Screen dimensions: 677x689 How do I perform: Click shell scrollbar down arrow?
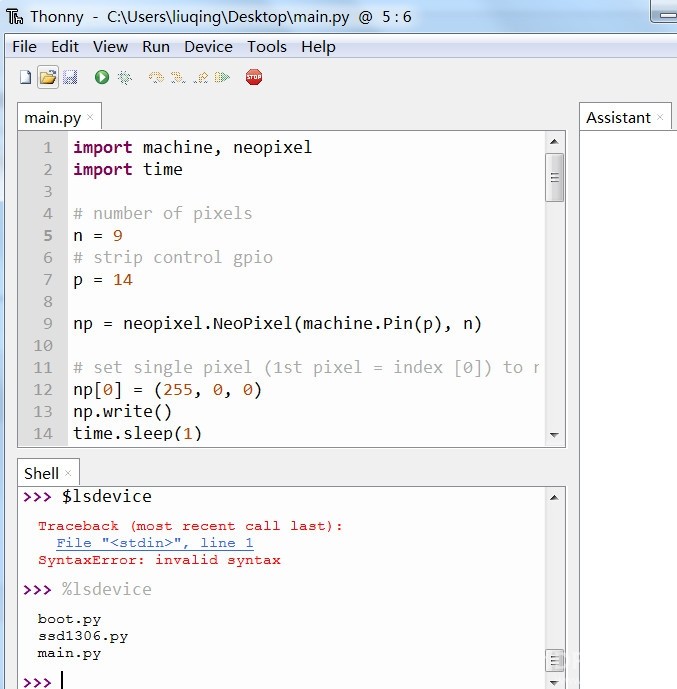[x=554, y=683]
